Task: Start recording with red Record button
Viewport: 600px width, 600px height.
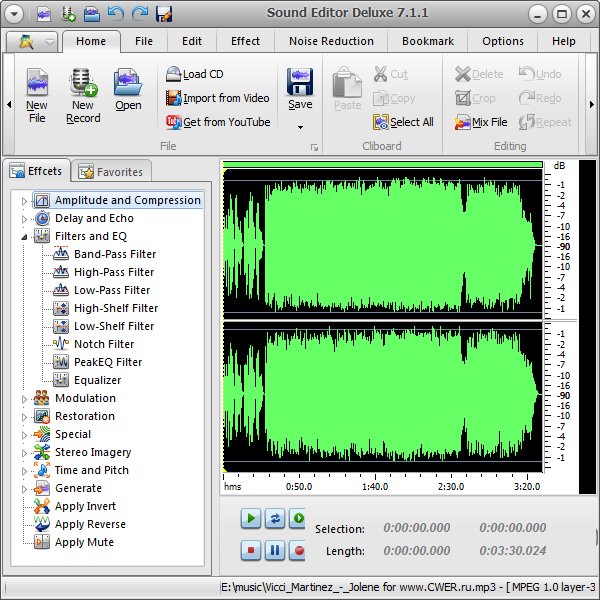Action: click(x=298, y=550)
